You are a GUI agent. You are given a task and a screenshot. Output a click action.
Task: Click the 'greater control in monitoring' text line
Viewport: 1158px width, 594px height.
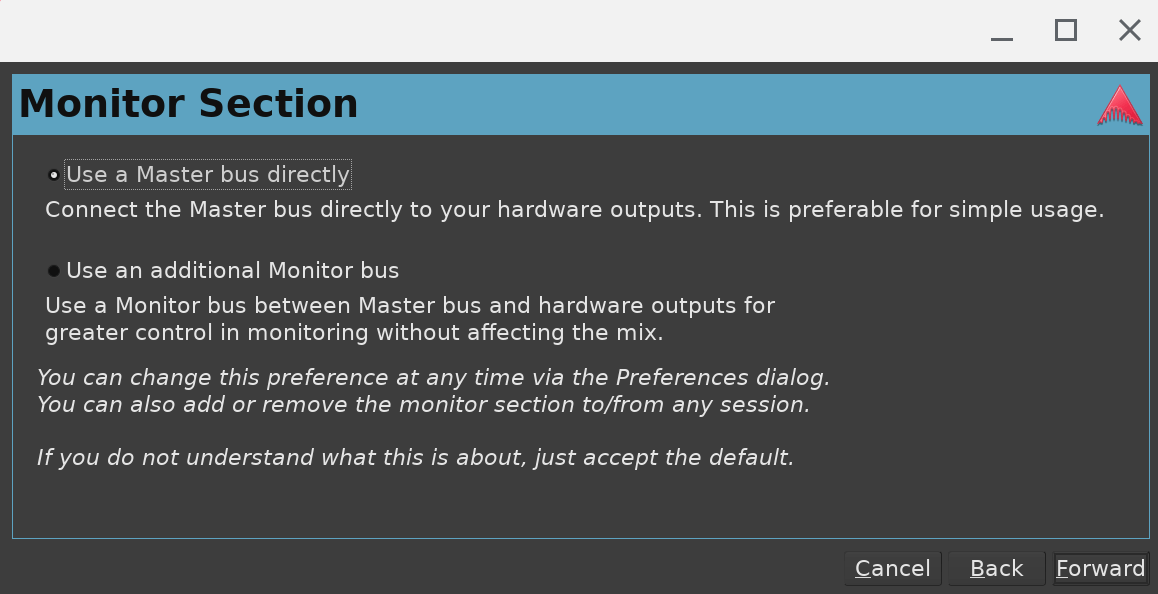(x=354, y=333)
